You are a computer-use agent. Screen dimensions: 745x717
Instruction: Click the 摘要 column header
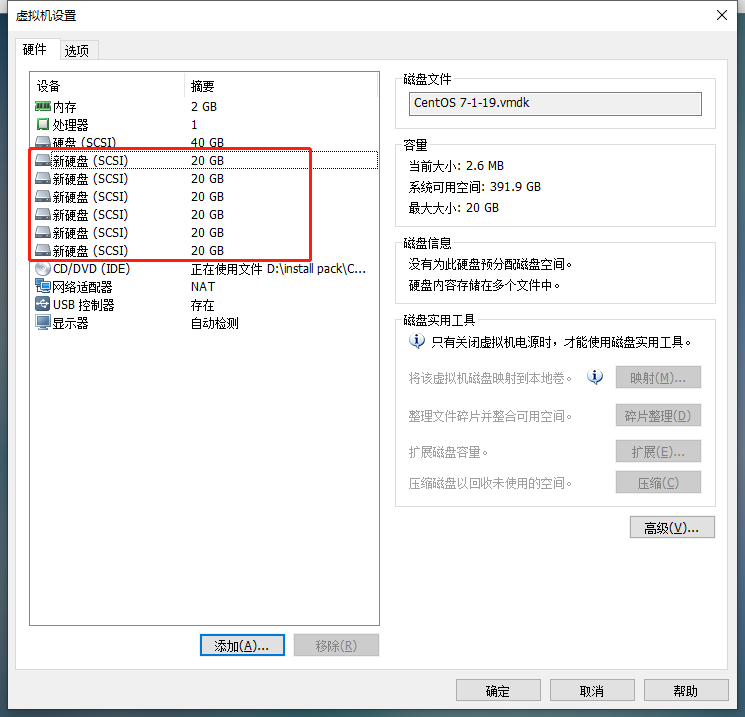pyautogui.click(x=203, y=86)
